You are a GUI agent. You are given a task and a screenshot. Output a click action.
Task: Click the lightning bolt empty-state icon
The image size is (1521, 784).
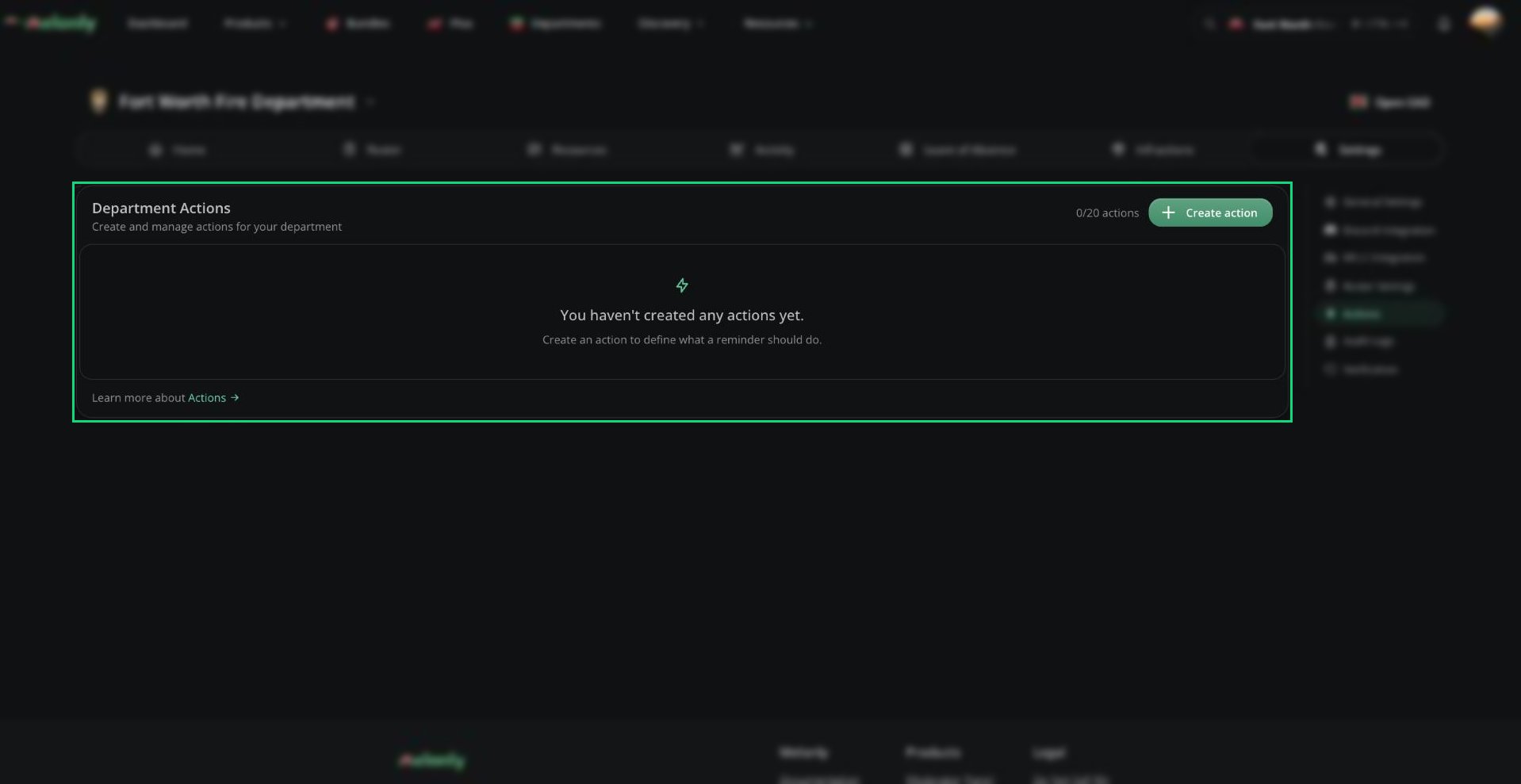pos(682,285)
